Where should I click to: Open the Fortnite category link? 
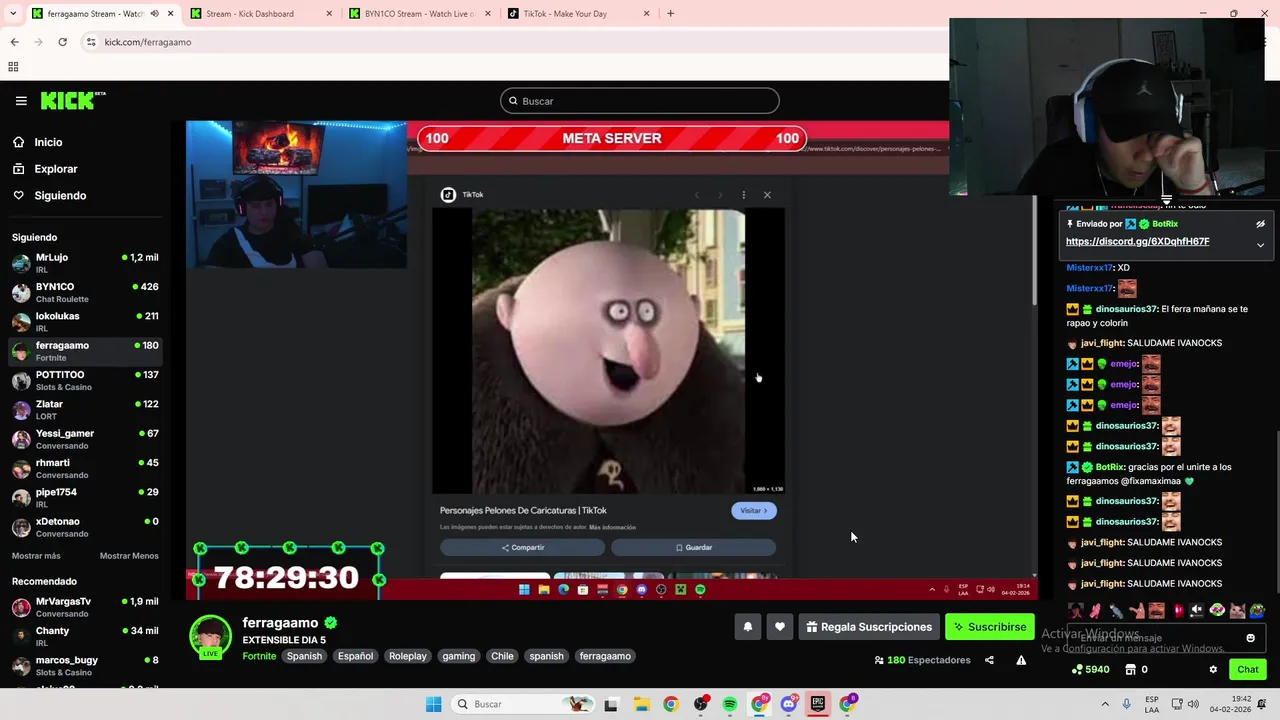259,656
